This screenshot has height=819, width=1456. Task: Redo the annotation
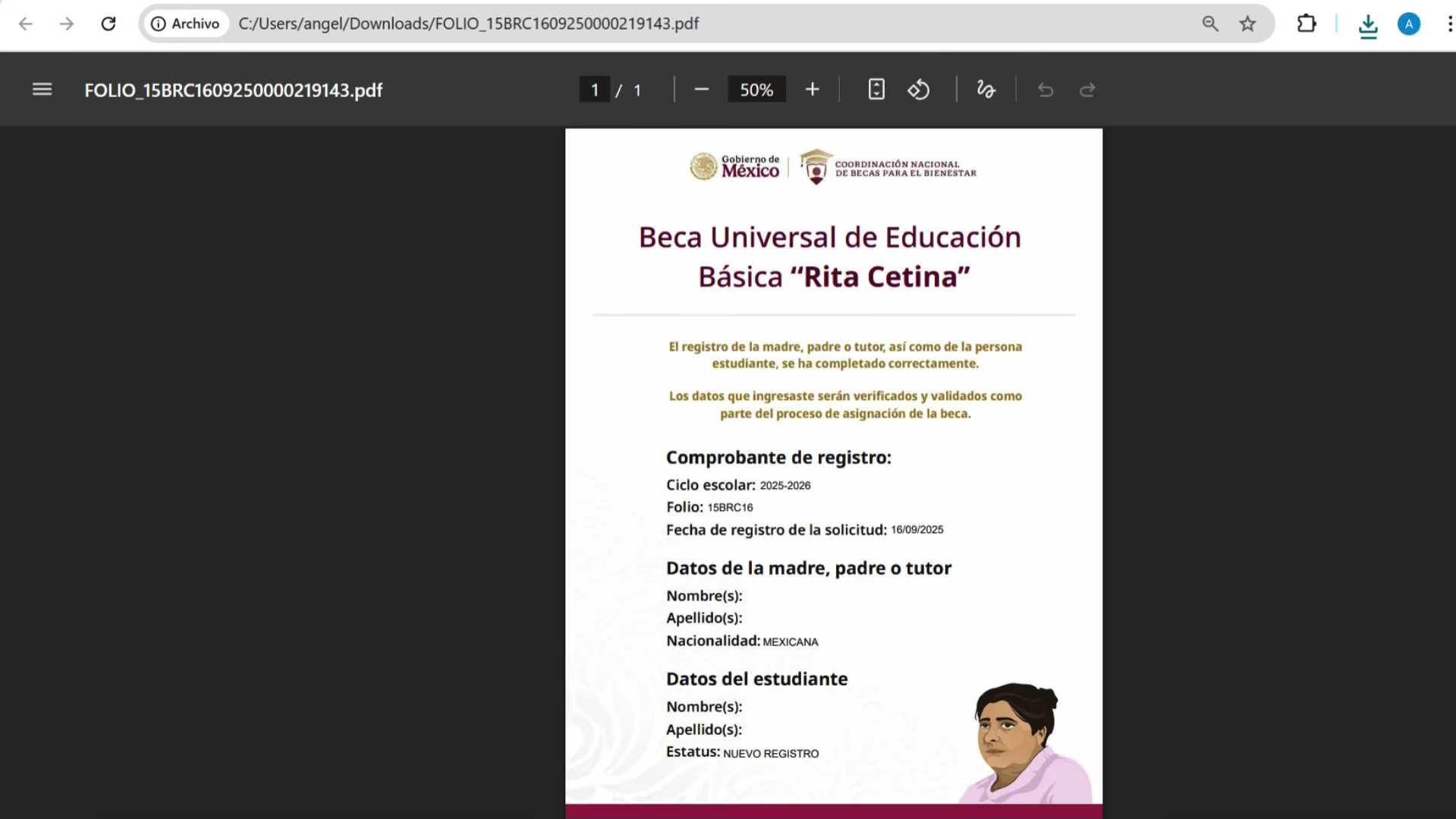coord(1087,90)
